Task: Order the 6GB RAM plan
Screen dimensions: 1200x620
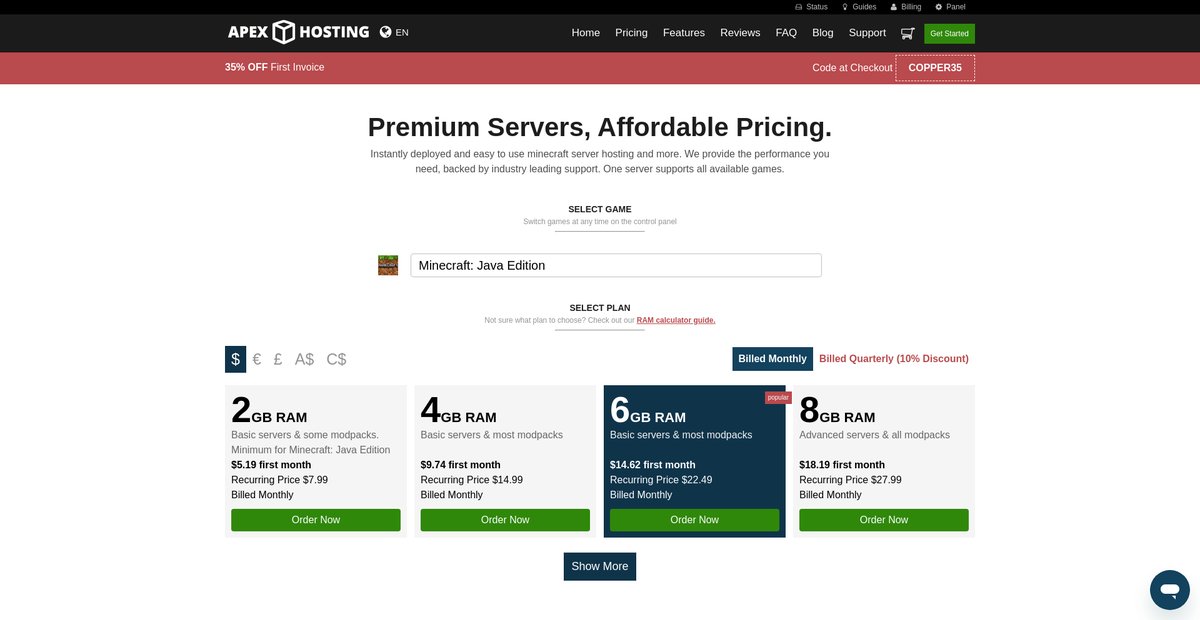Action: (695, 520)
